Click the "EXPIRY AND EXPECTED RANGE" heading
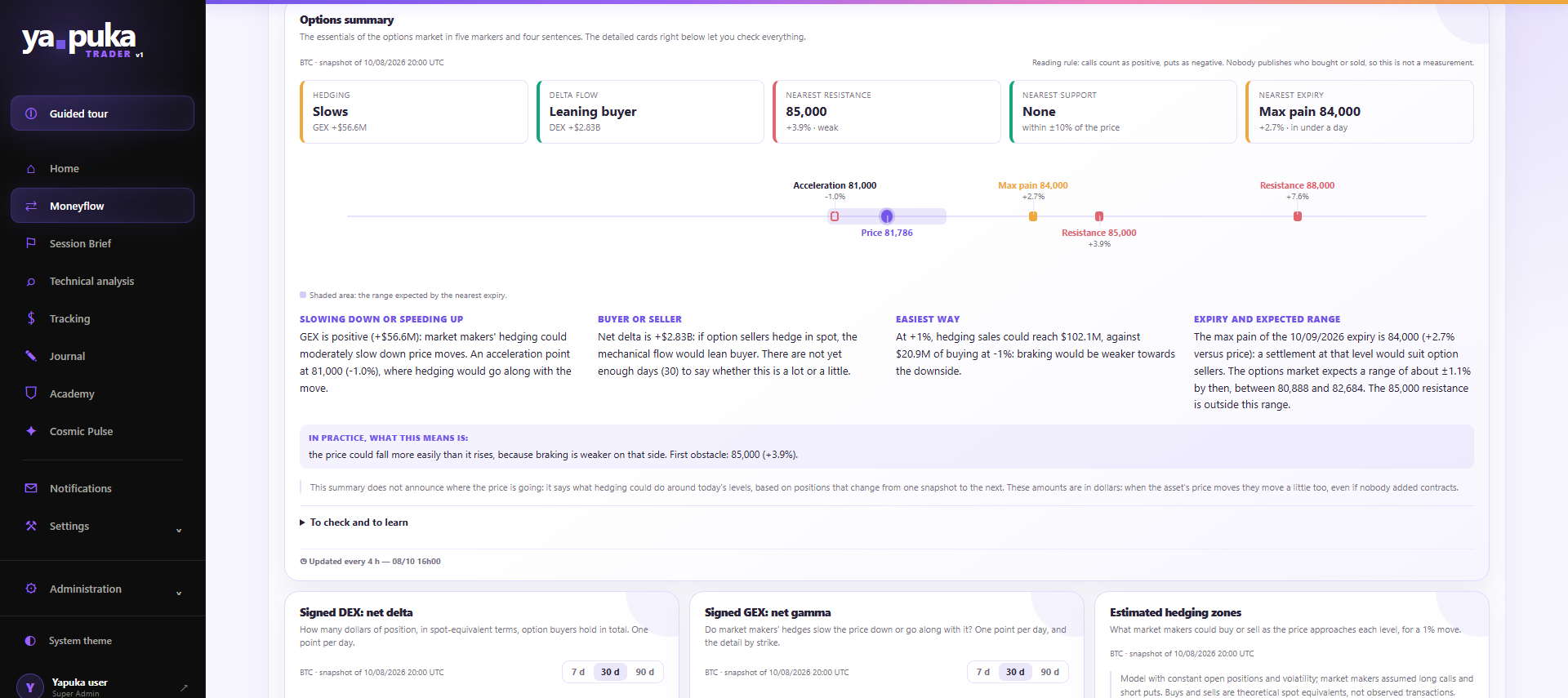This screenshot has width=1568, height=698. click(x=1267, y=319)
